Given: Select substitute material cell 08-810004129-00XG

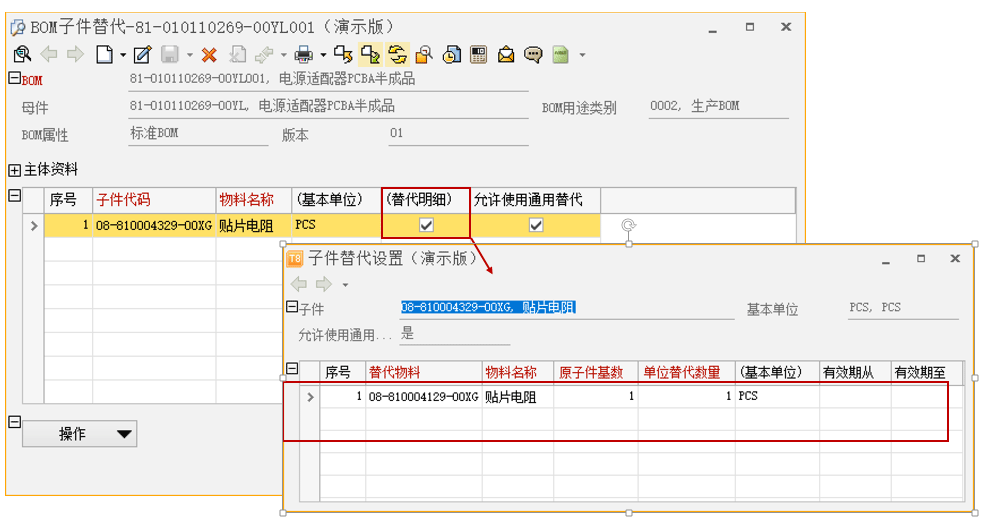Looking at the screenshot, I should (423, 397).
